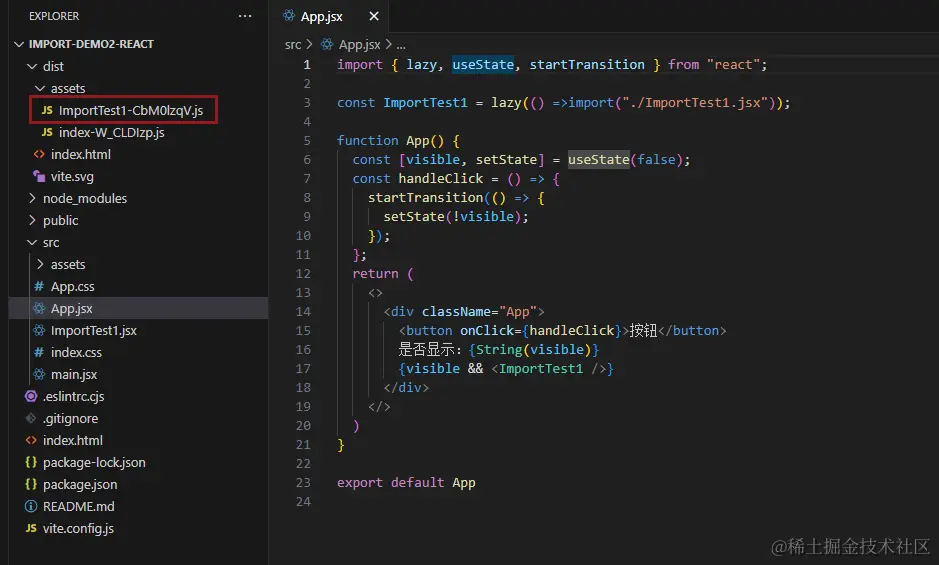The height and width of the screenshot is (565, 939).
Task: Click "./ImportTest1.jsx" import path string
Action: [695, 102]
